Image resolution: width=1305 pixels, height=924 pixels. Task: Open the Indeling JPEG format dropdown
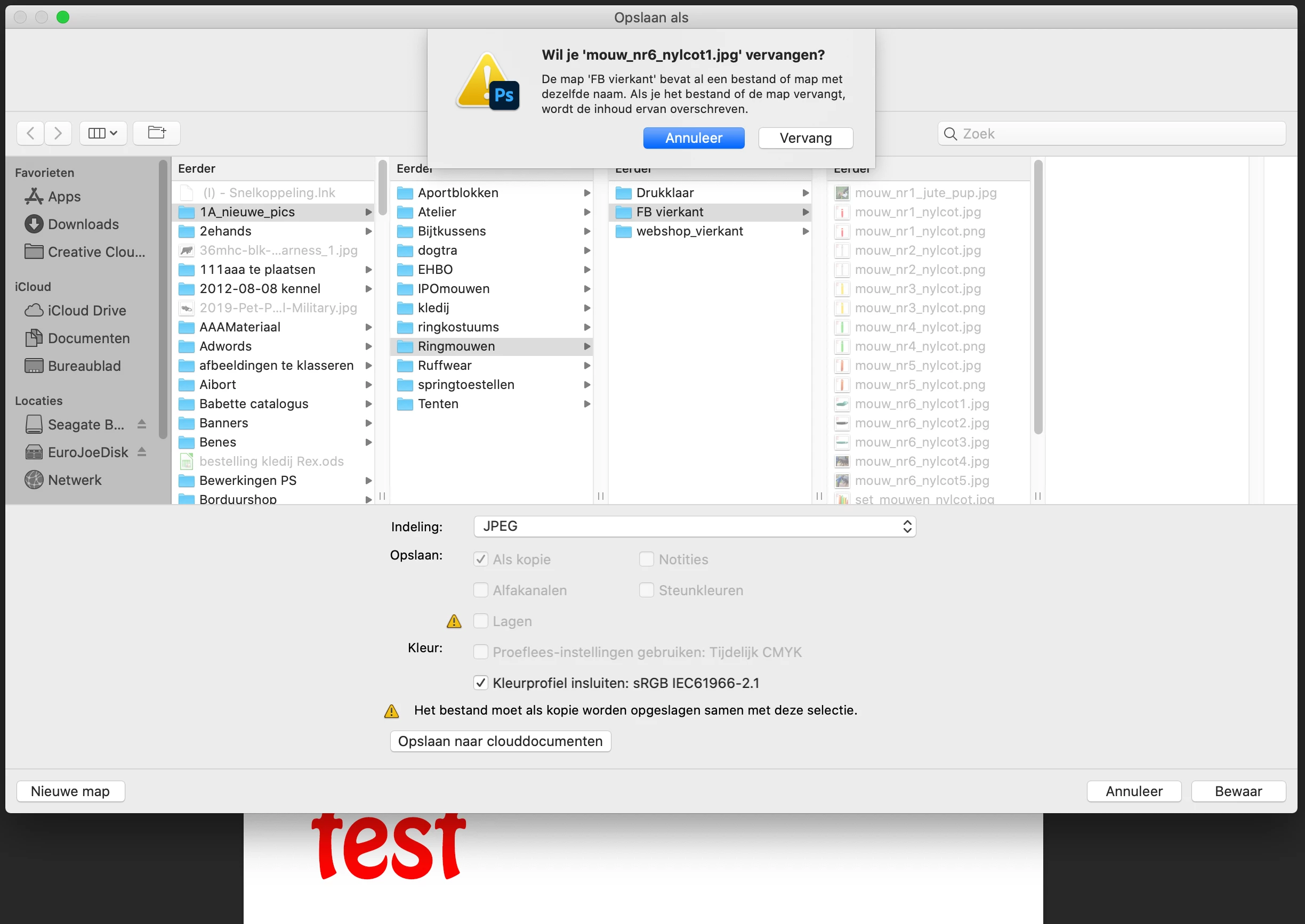(694, 526)
